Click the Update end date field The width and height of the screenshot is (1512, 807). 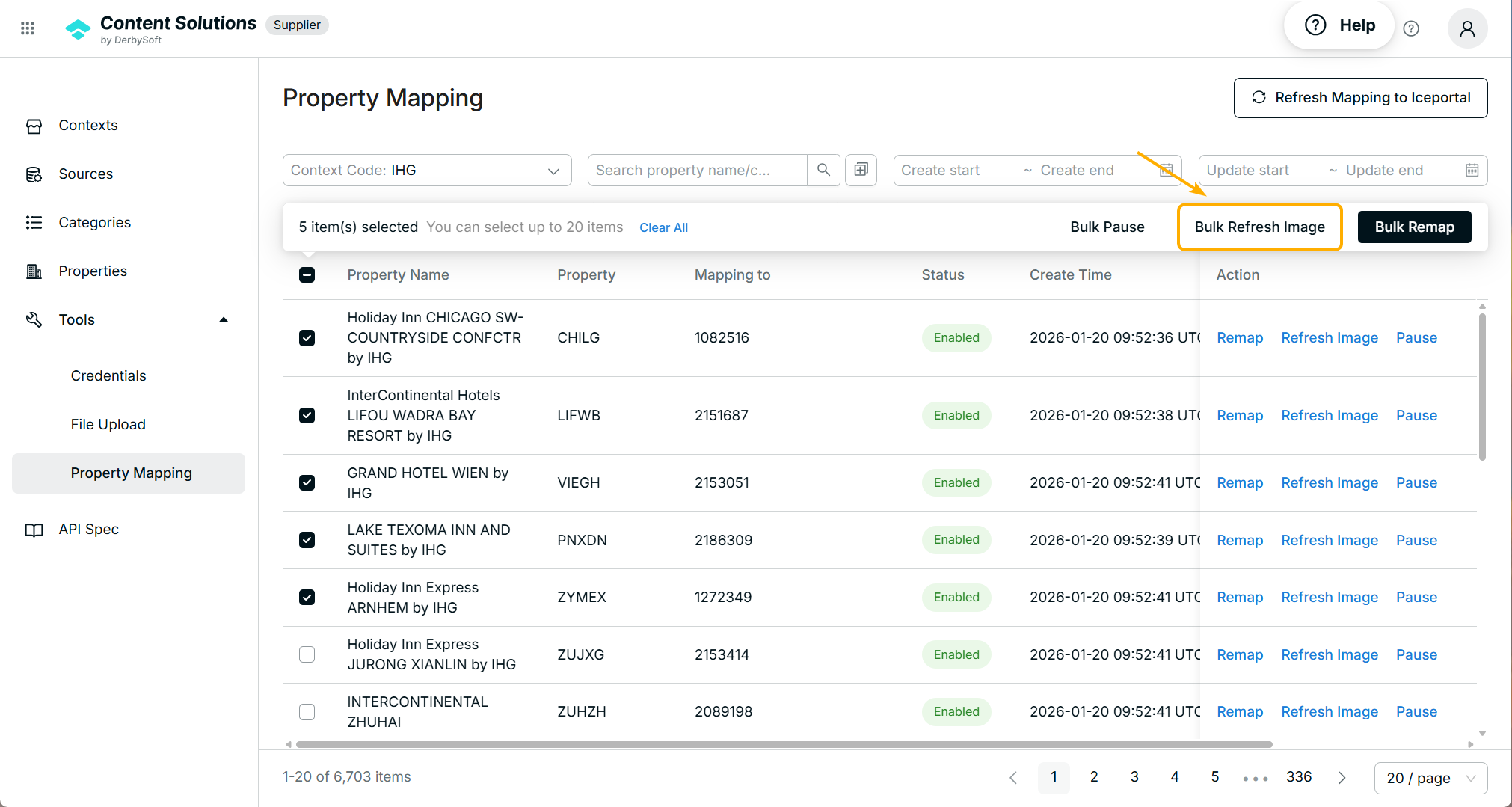point(1398,170)
